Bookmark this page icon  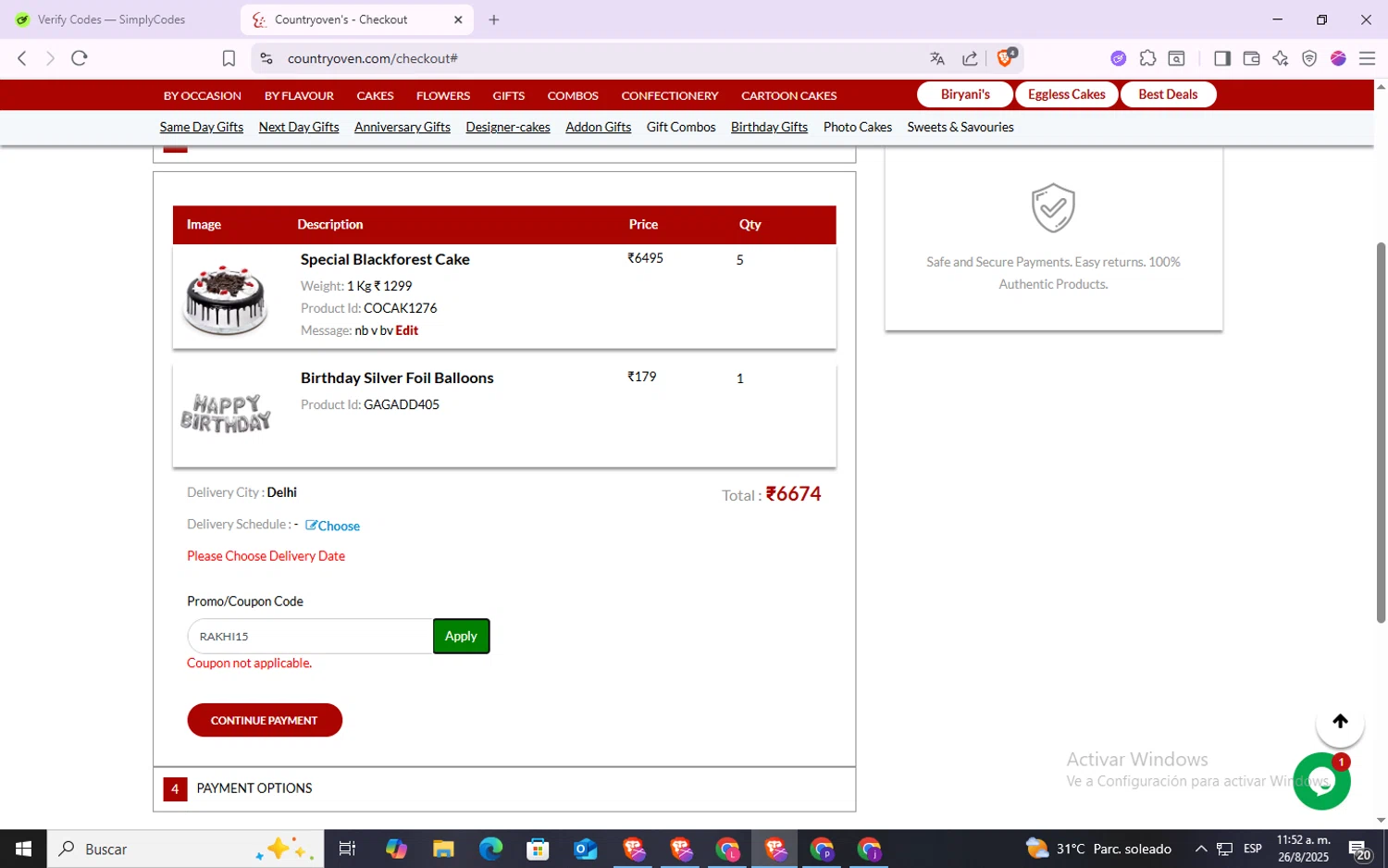pos(229,58)
